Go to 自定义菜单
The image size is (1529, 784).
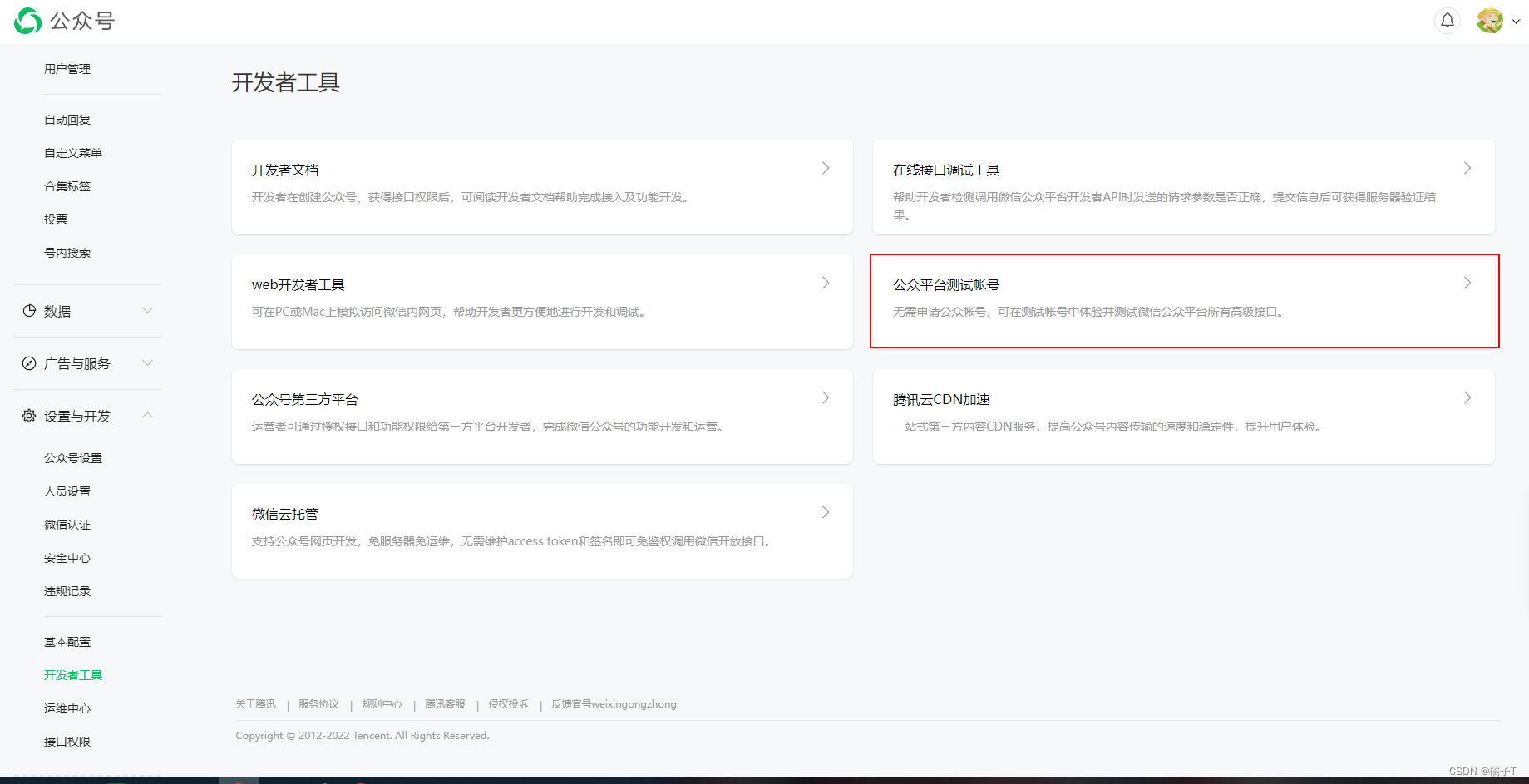tap(73, 153)
